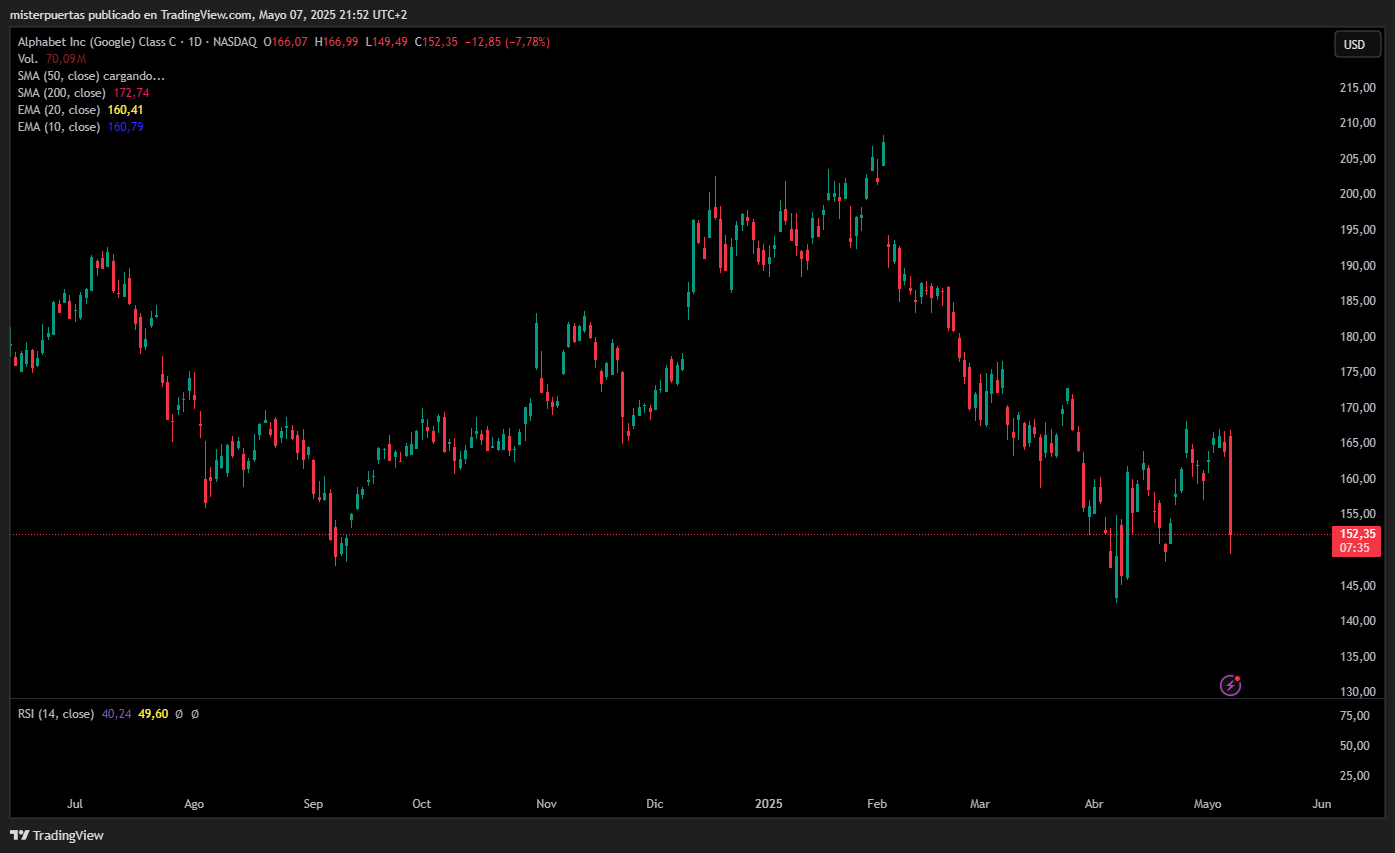Viewport: 1395px width, 853px height.
Task: Click the countdown timer 07:35
Action: (x=1355, y=548)
